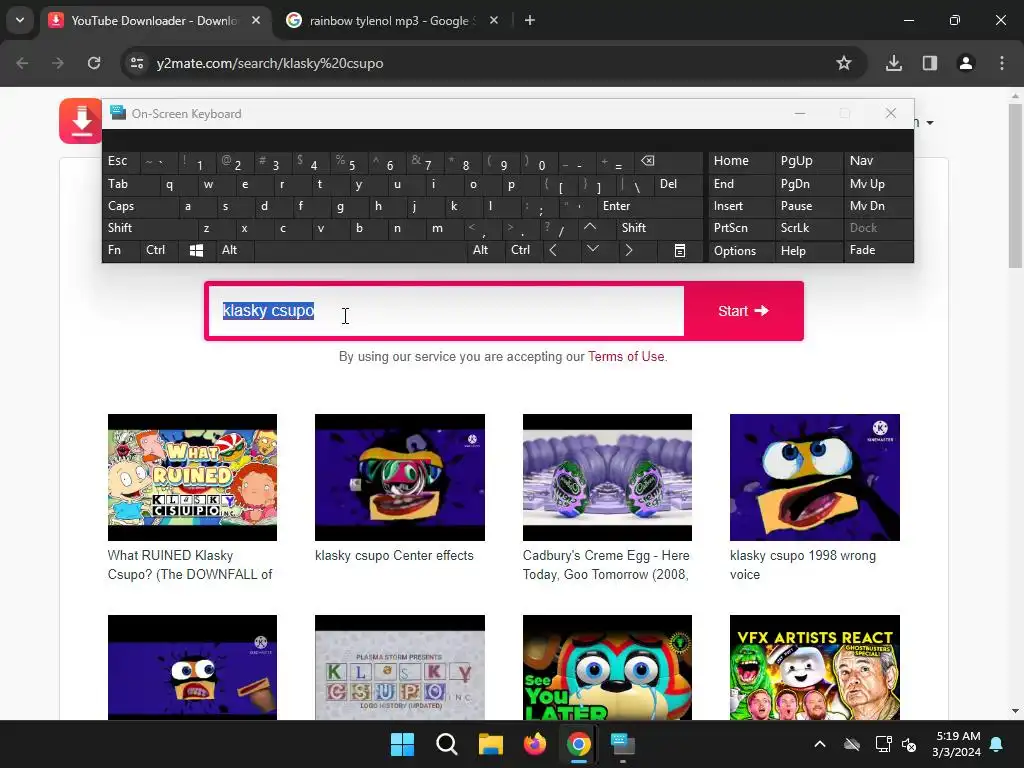Switch to YouTube Downloader tab

pos(155,20)
